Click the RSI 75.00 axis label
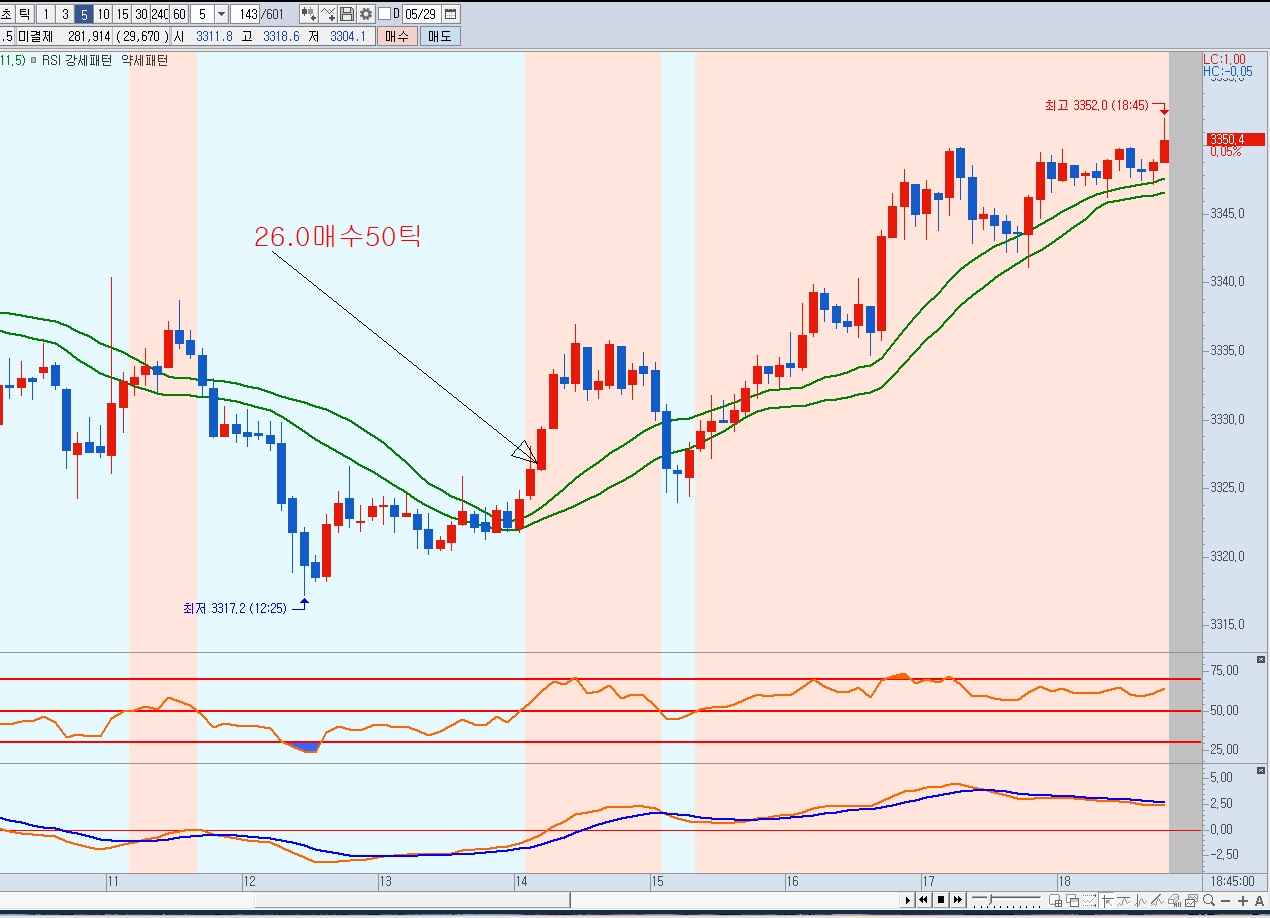This screenshot has width=1270, height=918. [1223, 670]
